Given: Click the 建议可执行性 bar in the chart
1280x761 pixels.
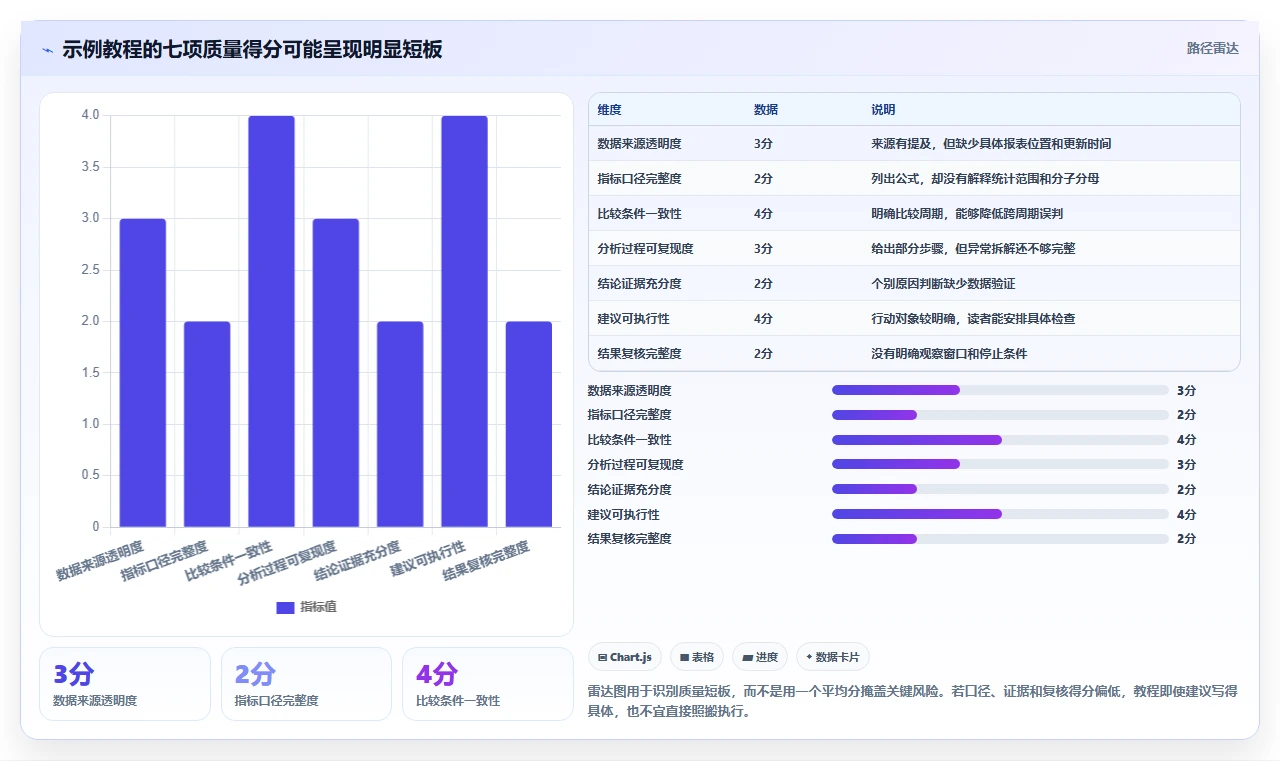Looking at the screenshot, I should [x=464, y=321].
